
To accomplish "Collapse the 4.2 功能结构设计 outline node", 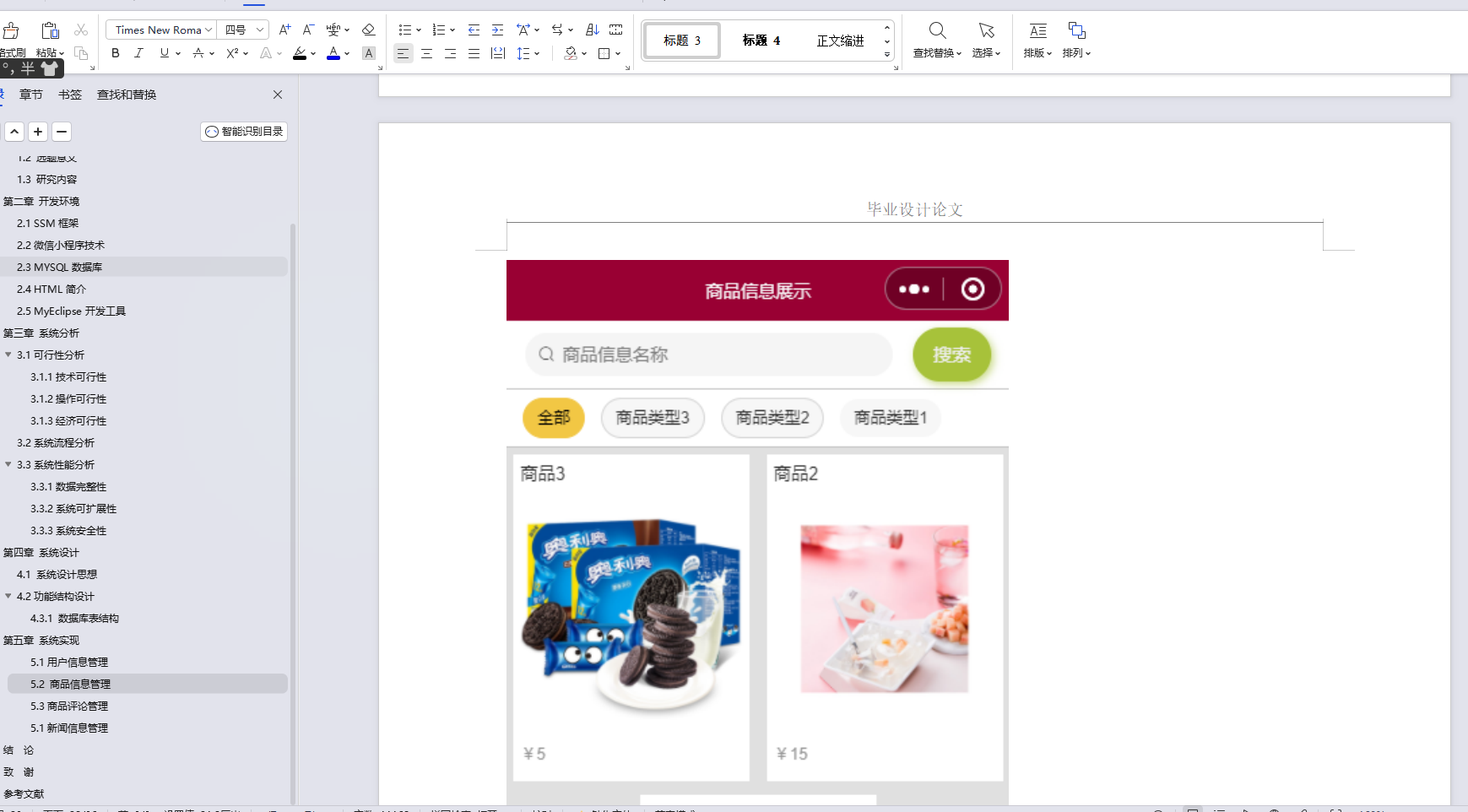I will click(x=8, y=596).
